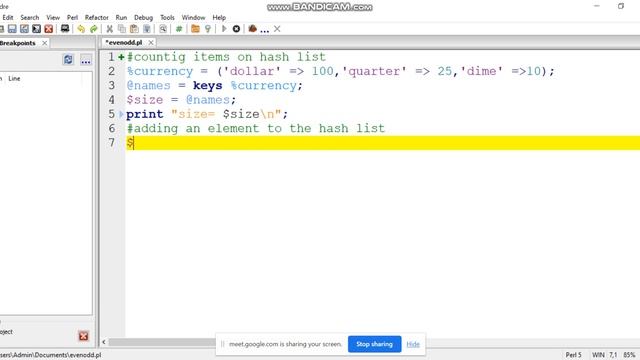Screen dimensions: 640x360
Task: Open the Refactor menu
Action: click(97, 18)
